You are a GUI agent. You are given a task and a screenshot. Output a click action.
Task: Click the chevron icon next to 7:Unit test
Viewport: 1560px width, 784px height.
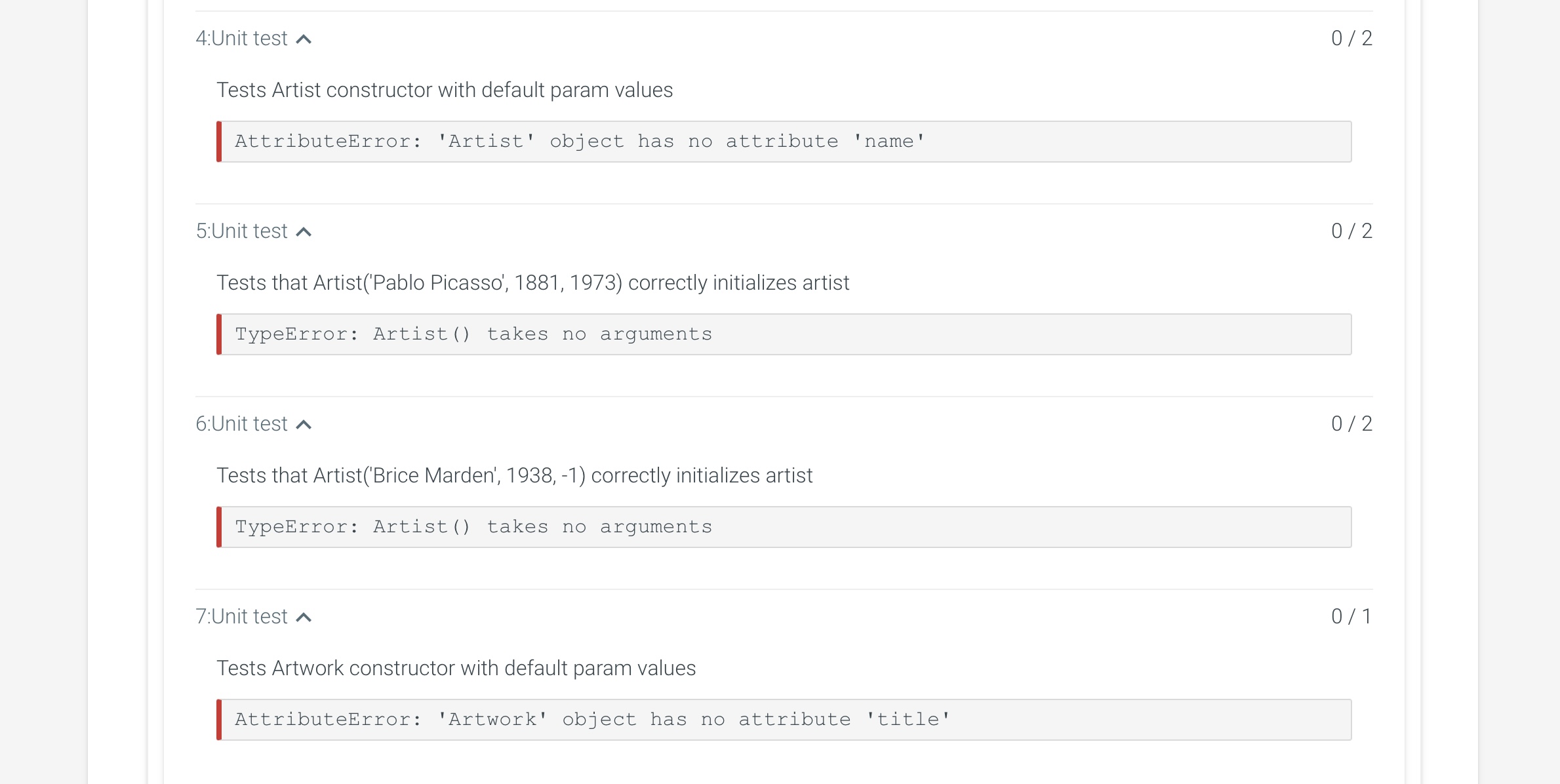pyautogui.click(x=304, y=617)
